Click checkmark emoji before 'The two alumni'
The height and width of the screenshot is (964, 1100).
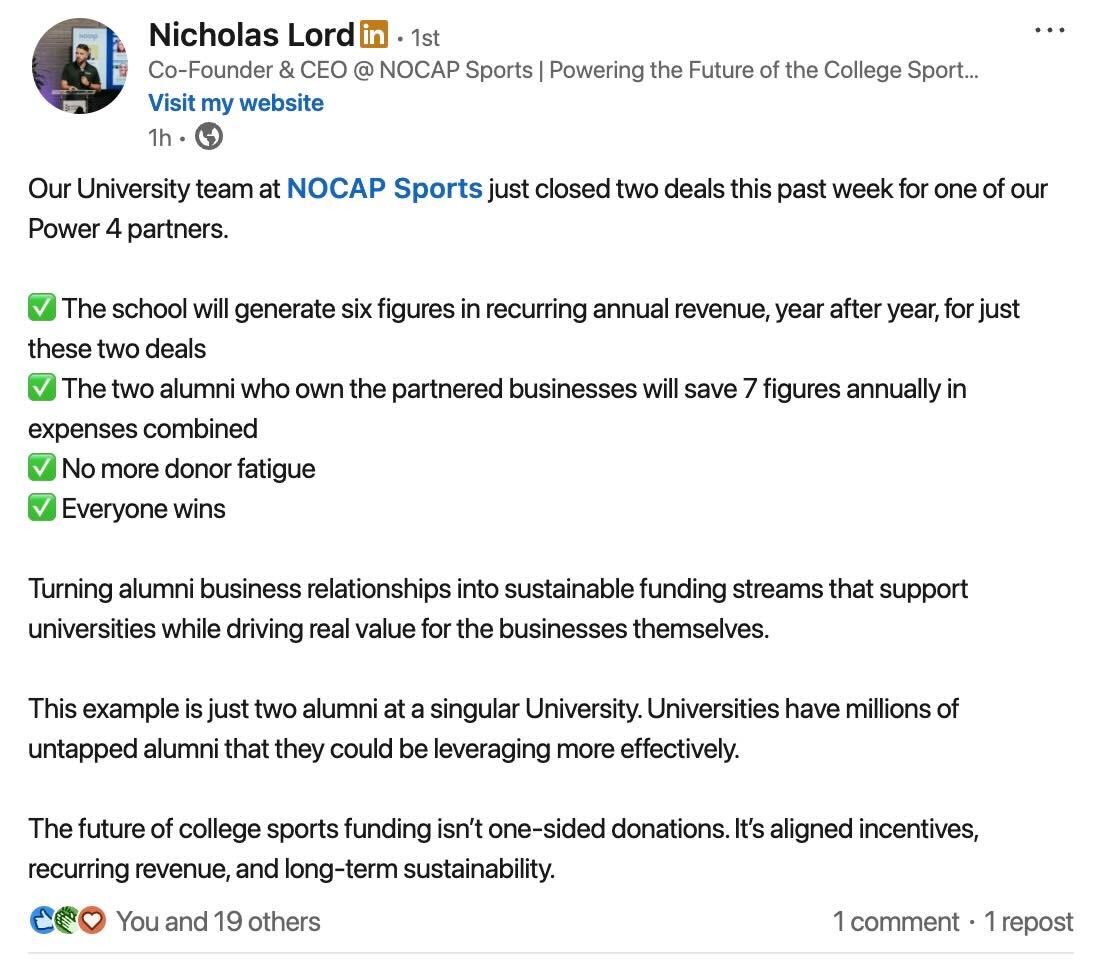tap(42, 388)
